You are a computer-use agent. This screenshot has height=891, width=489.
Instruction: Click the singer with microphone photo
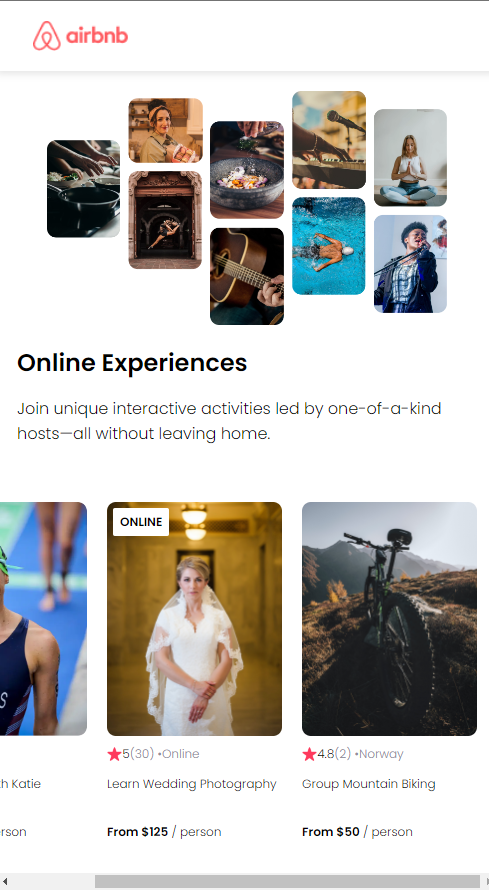(x=410, y=264)
